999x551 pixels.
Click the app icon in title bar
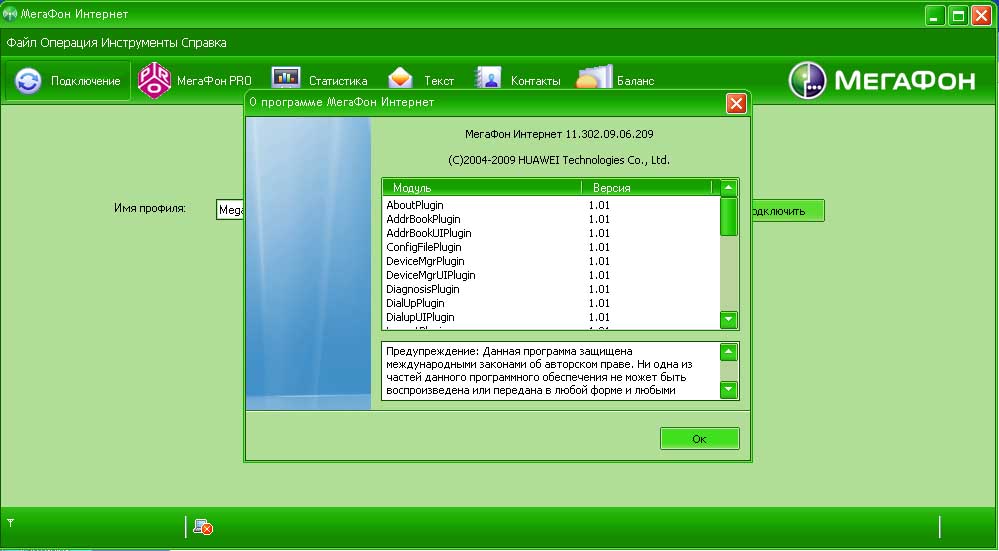coord(10,13)
